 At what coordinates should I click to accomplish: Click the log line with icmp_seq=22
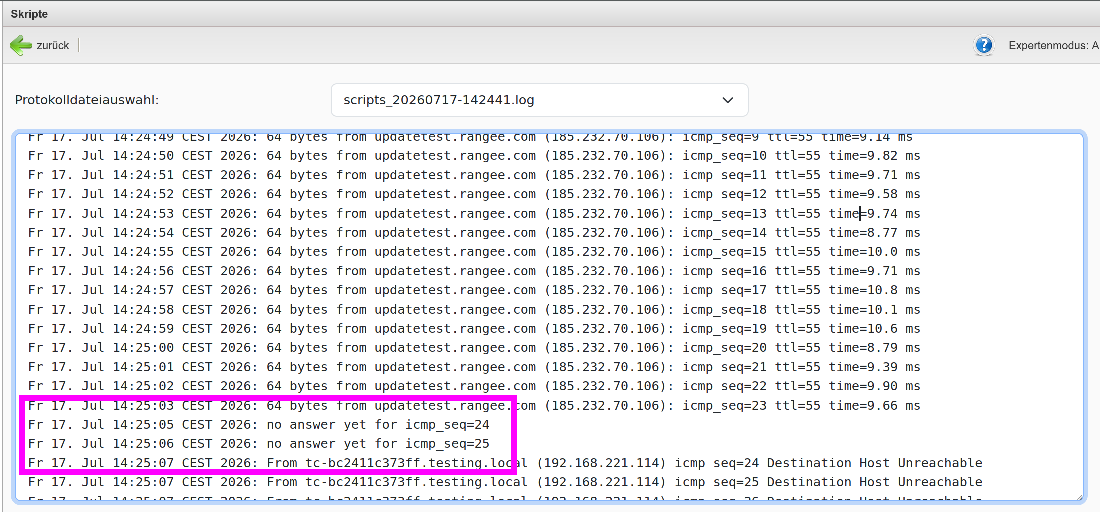tap(474, 386)
